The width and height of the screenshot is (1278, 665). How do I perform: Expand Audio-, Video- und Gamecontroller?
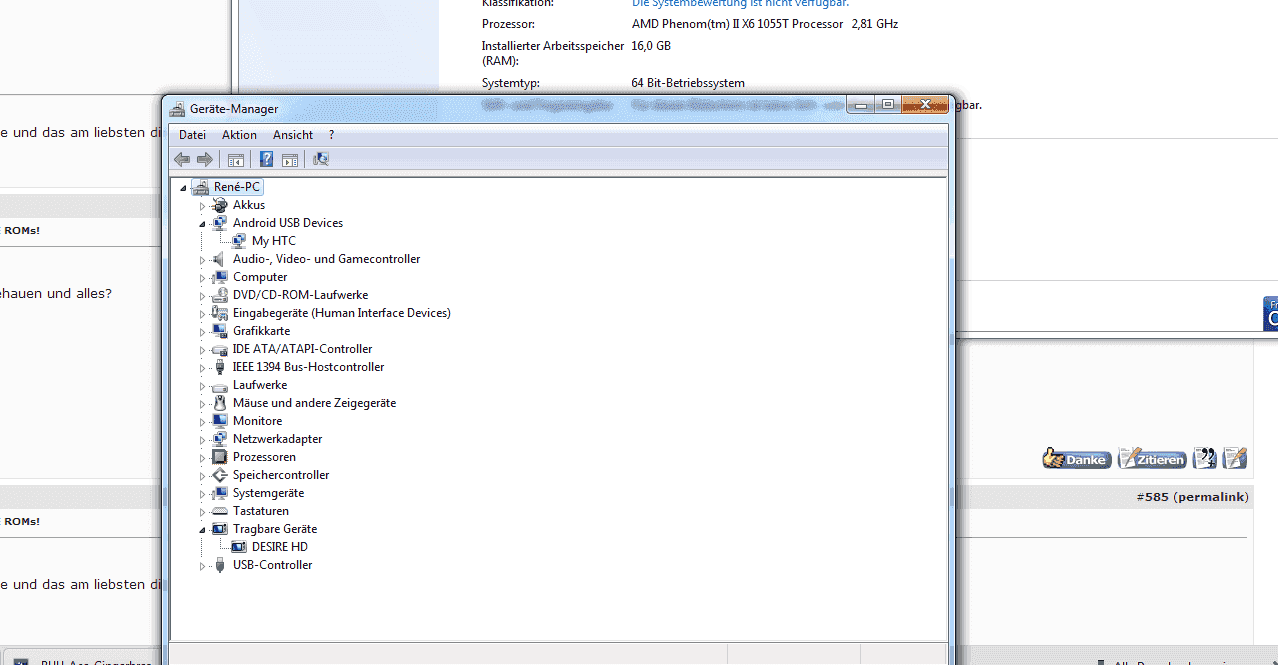pos(202,260)
